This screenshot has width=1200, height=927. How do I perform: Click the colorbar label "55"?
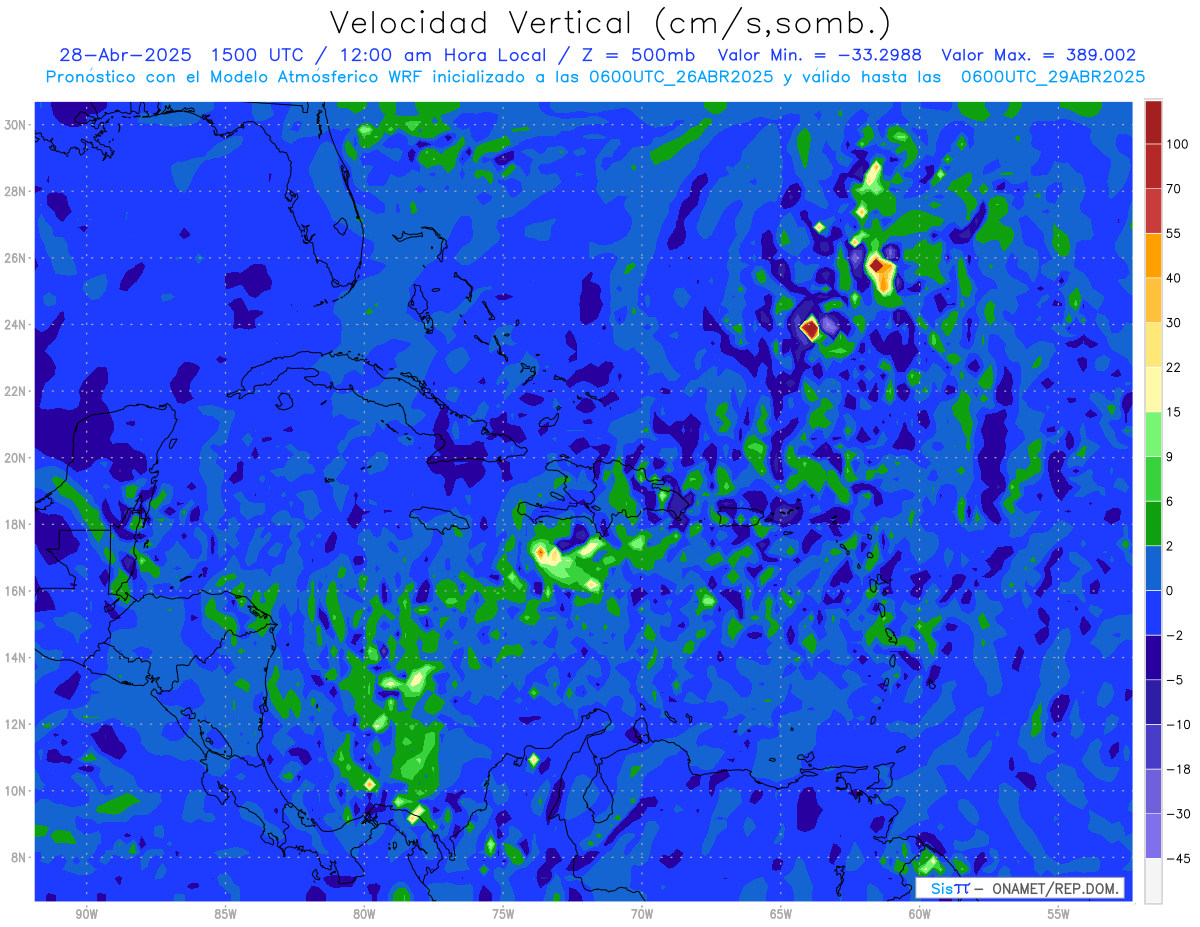pyautogui.click(x=1173, y=233)
